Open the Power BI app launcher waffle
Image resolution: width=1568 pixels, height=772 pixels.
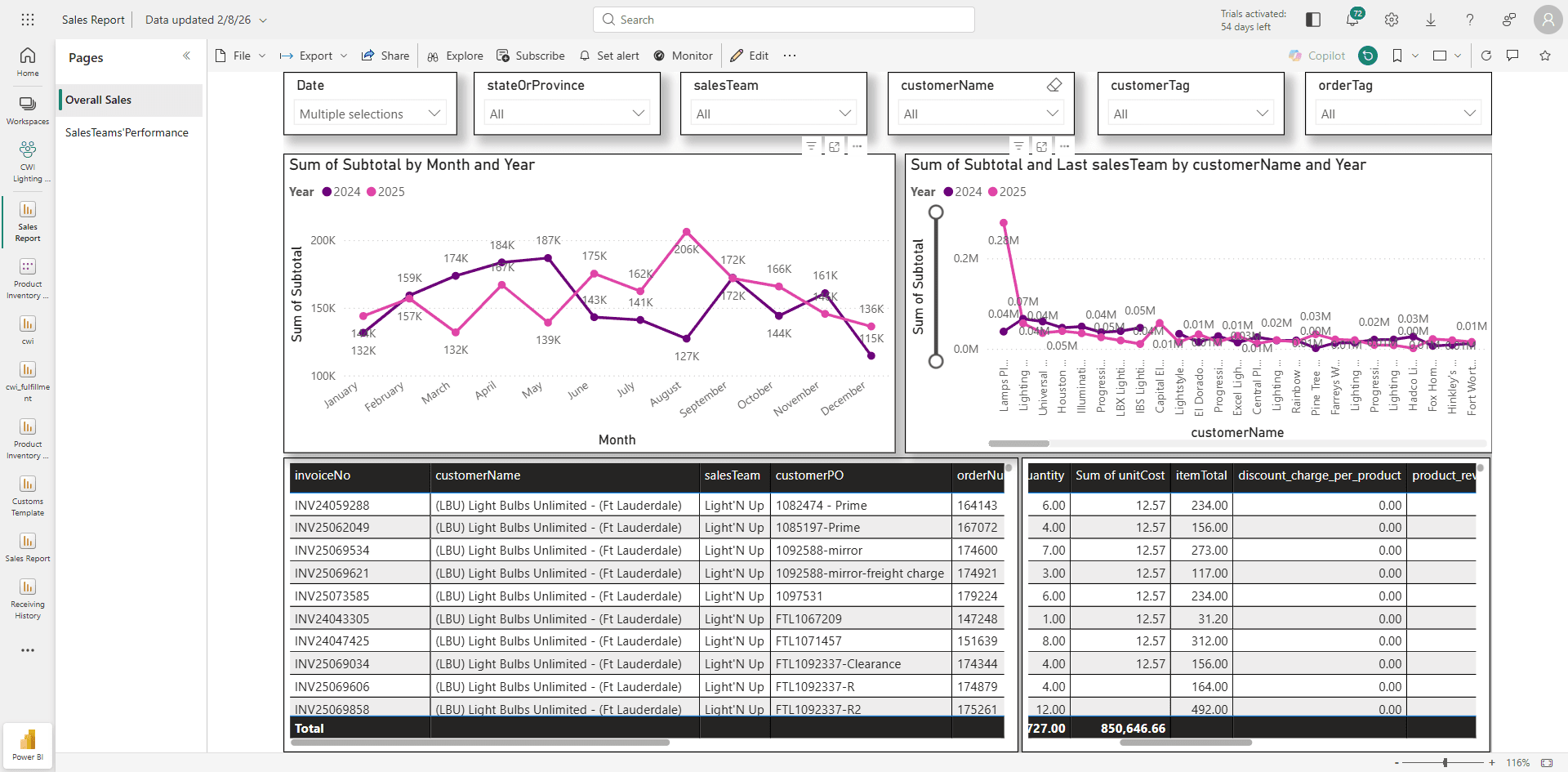click(28, 20)
